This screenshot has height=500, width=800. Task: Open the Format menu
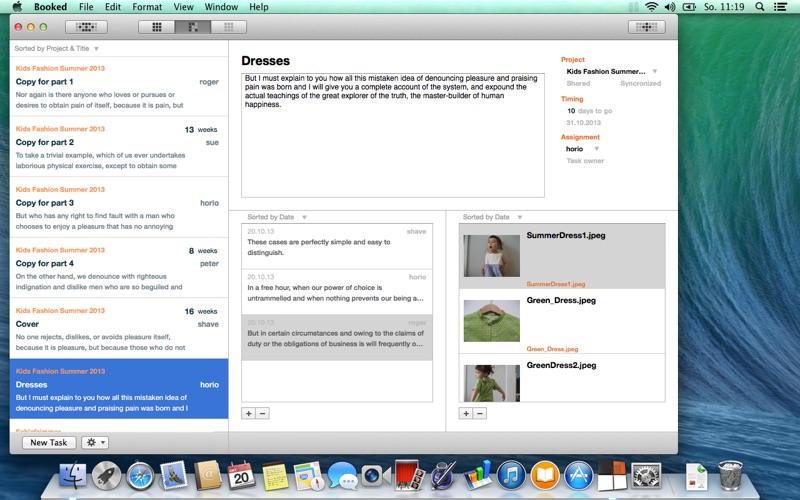pyautogui.click(x=147, y=7)
